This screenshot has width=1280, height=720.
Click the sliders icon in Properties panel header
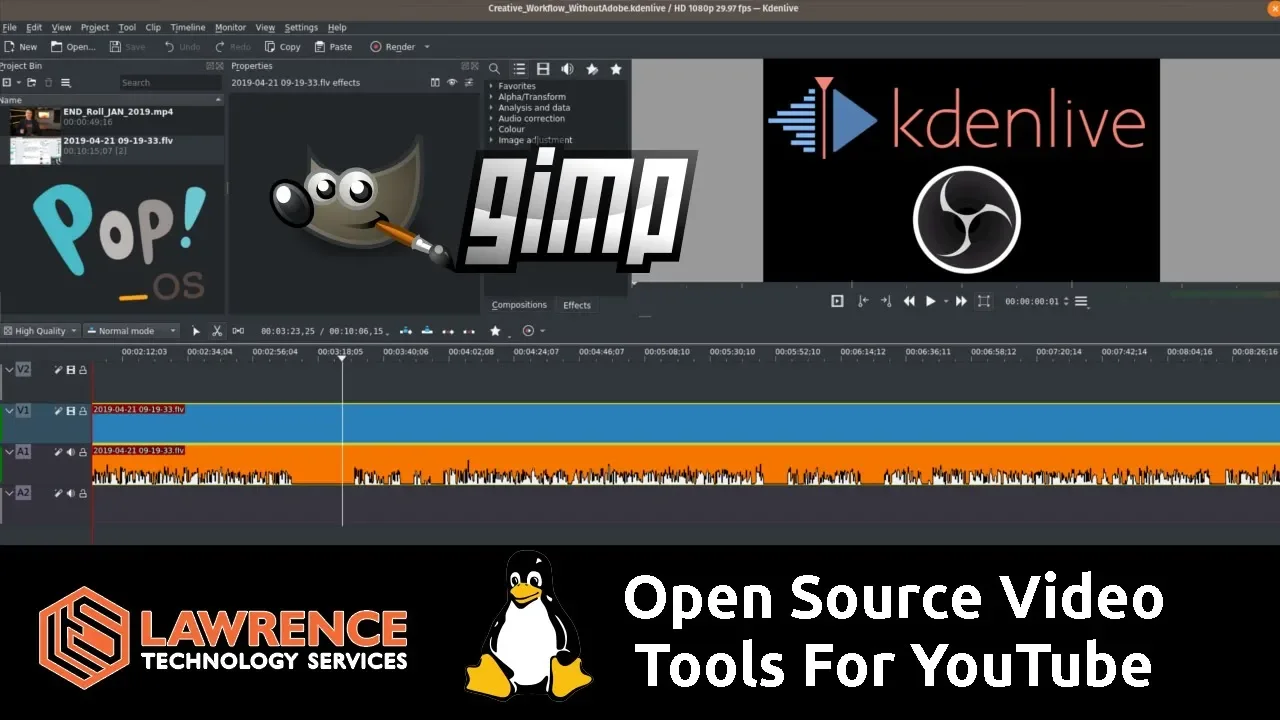pyautogui.click(x=469, y=82)
